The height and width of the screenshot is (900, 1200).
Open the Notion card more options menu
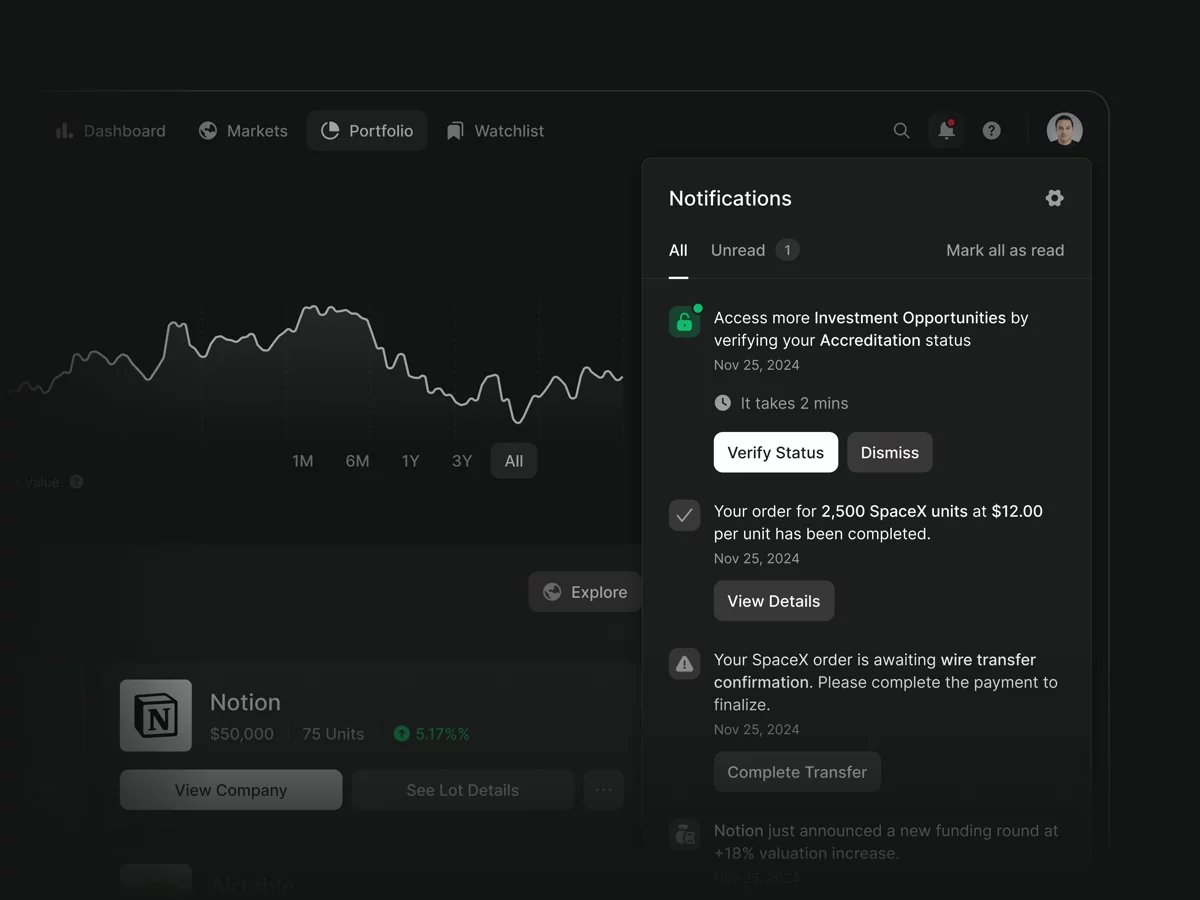(x=604, y=790)
